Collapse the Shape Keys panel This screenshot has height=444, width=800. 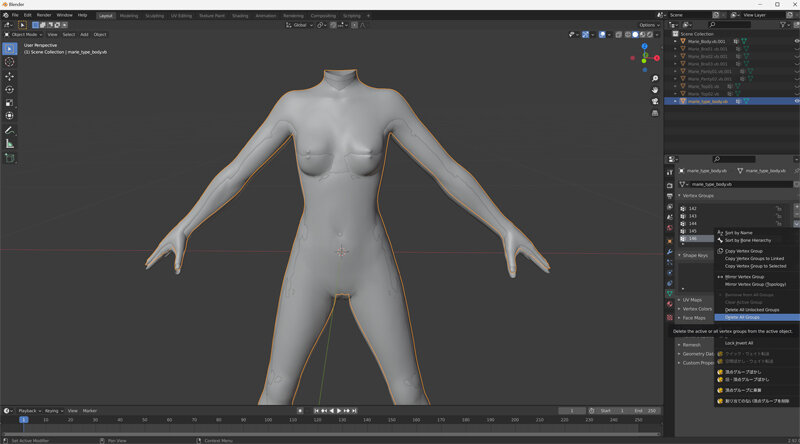(693, 255)
